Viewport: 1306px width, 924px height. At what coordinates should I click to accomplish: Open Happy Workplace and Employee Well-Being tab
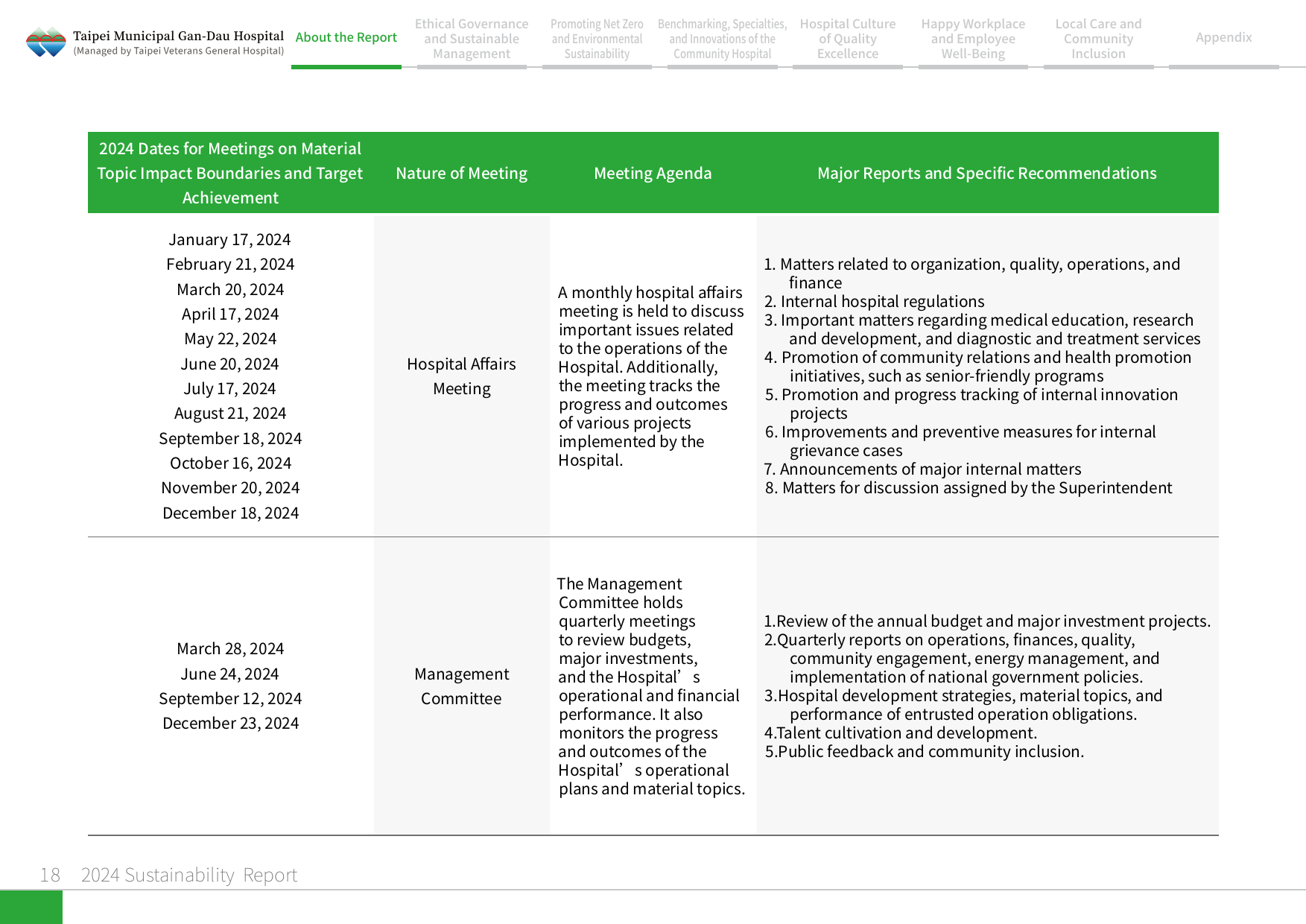coord(973,39)
